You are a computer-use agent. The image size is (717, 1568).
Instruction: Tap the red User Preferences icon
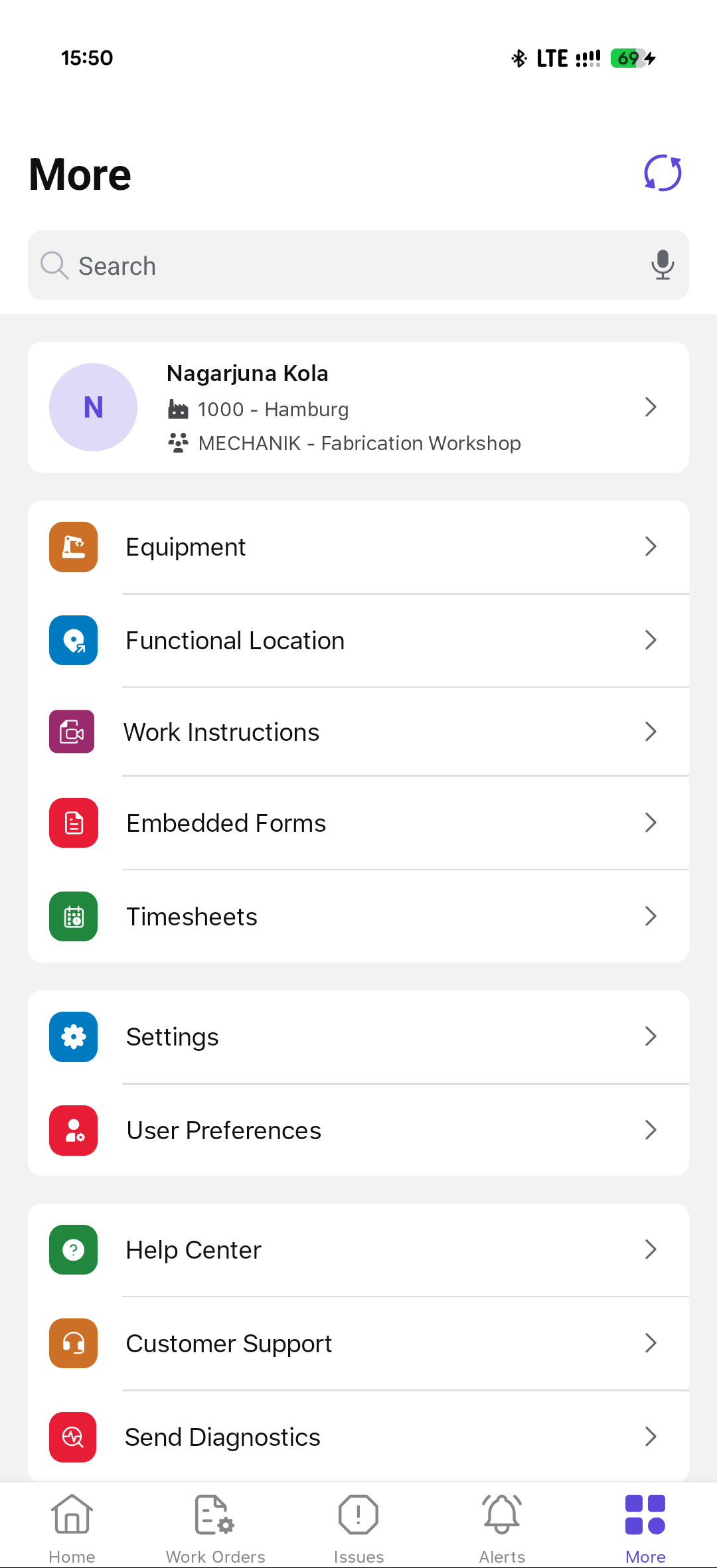coord(74,1131)
